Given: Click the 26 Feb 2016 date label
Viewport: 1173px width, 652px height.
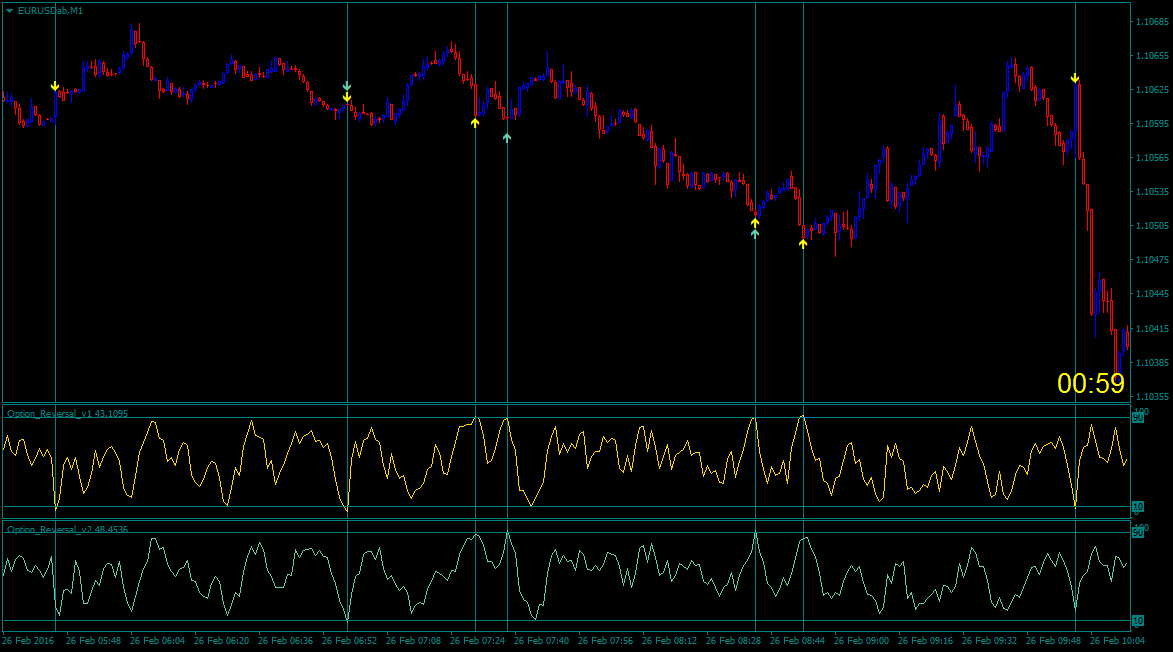Looking at the screenshot, I should click(x=28, y=641).
